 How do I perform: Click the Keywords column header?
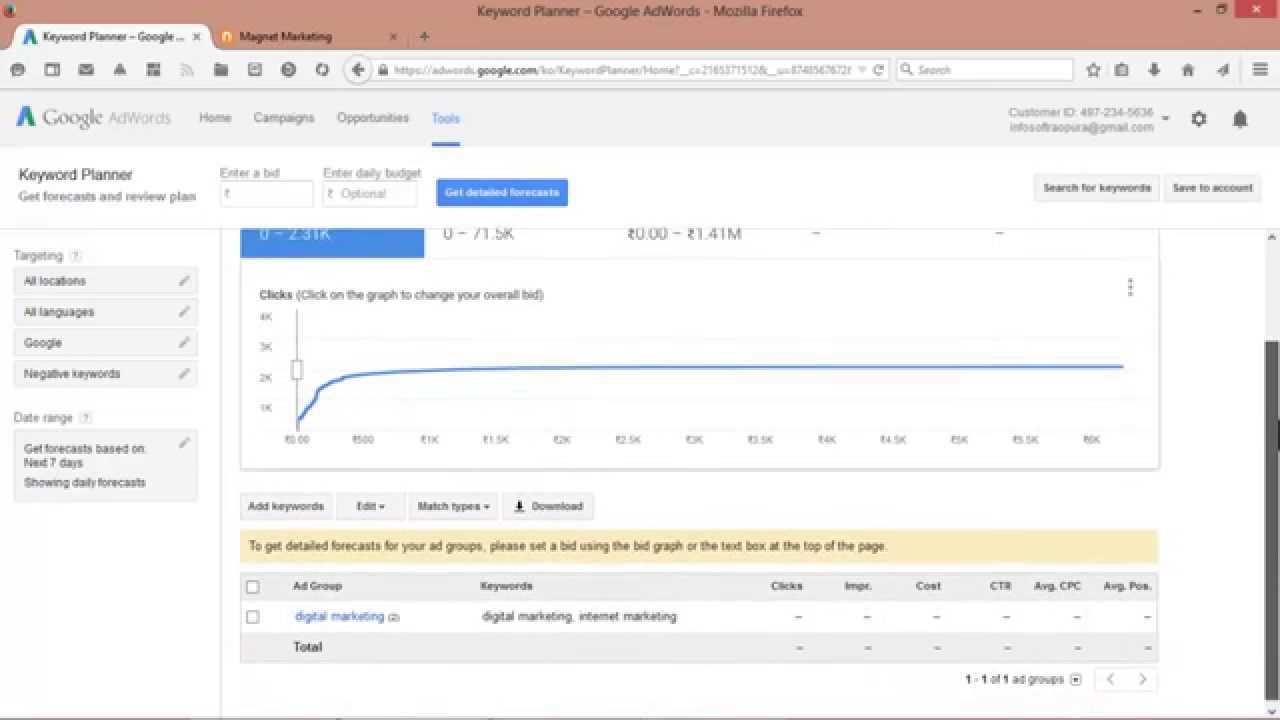tap(506, 586)
